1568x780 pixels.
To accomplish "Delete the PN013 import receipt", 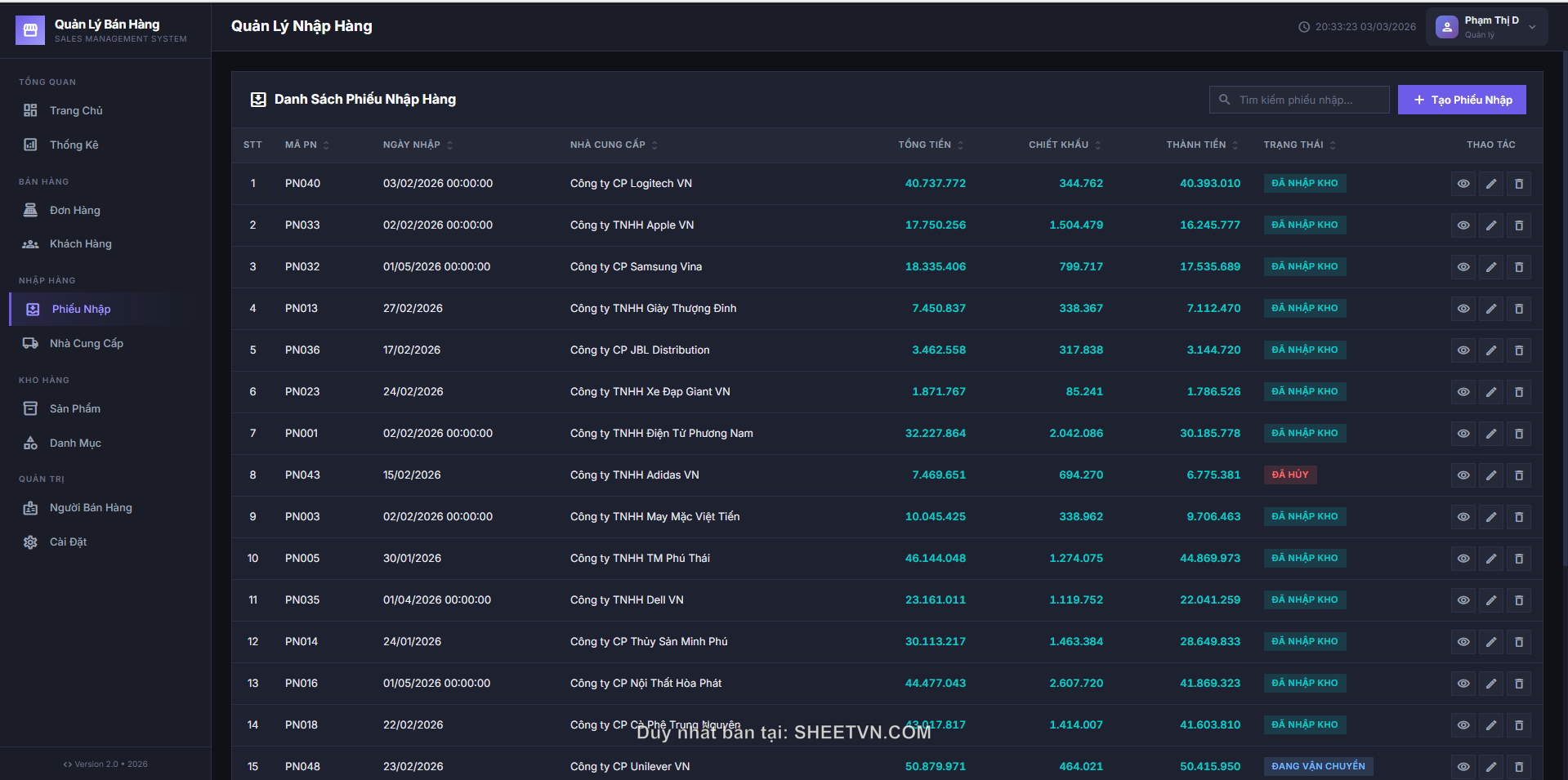I will pos(1518,309).
